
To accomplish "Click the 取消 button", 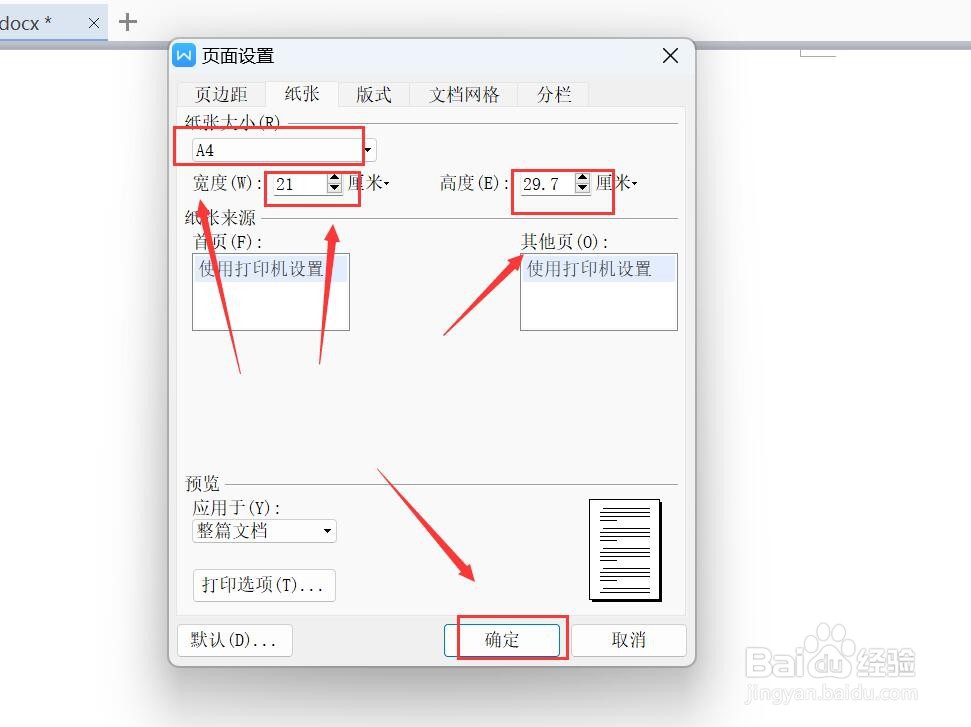I will point(629,640).
